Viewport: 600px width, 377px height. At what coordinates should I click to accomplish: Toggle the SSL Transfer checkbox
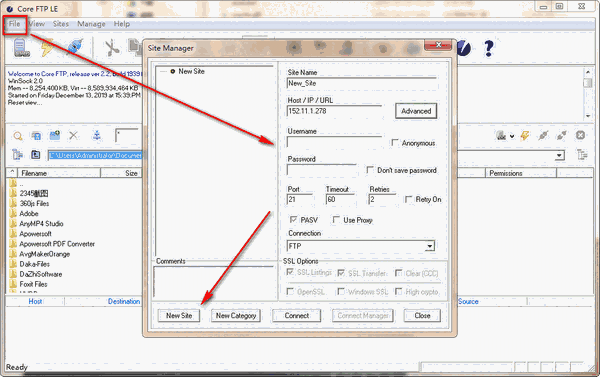coord(341,273)
